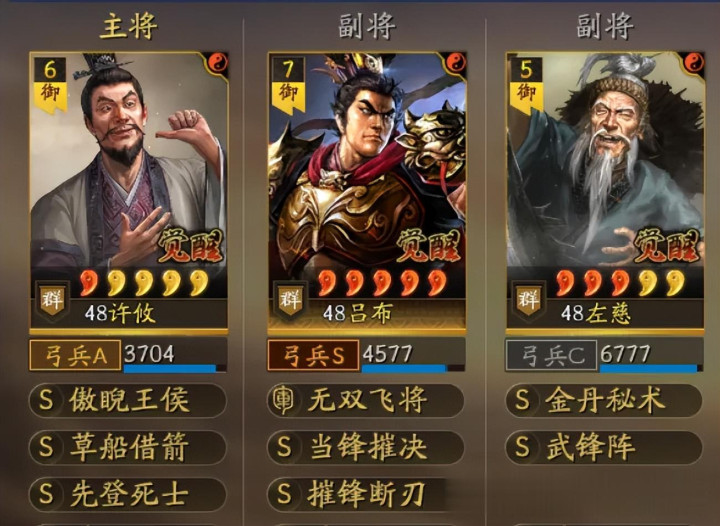Click the yellow 6 御 banner on 许攸
The height and width of the screenshot is (526, 720).
50,85
